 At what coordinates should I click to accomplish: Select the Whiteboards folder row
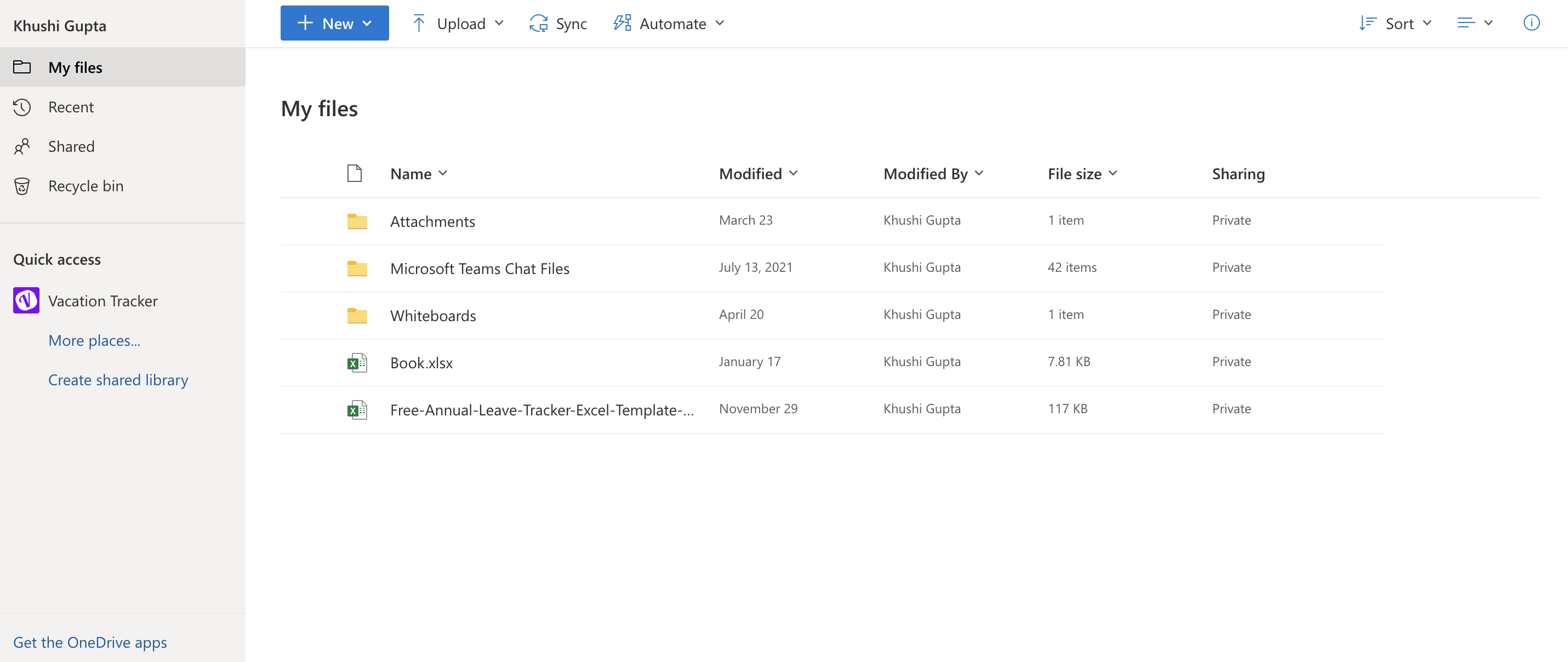433,315
